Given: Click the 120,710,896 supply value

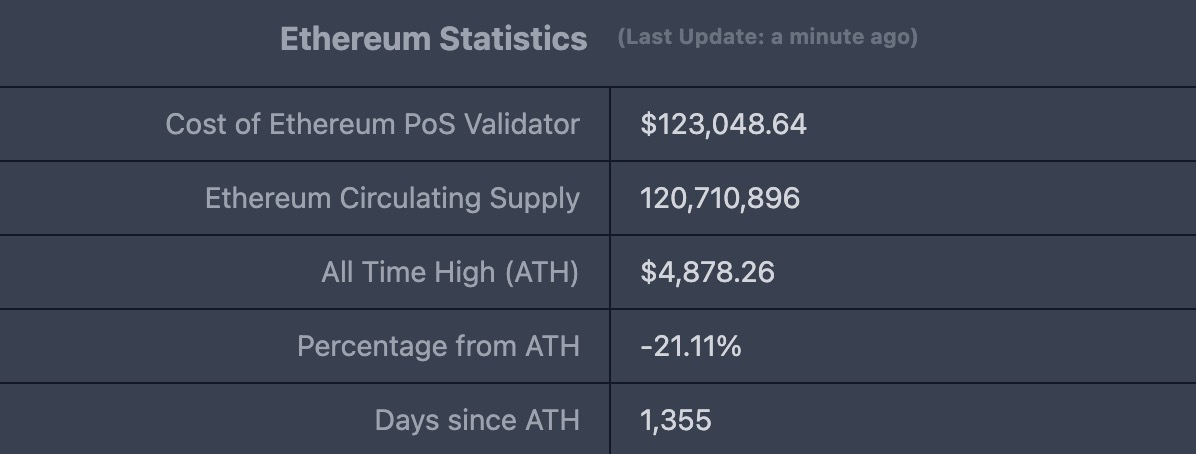Looking at the screenshot, I should click(x=720, y=198).
